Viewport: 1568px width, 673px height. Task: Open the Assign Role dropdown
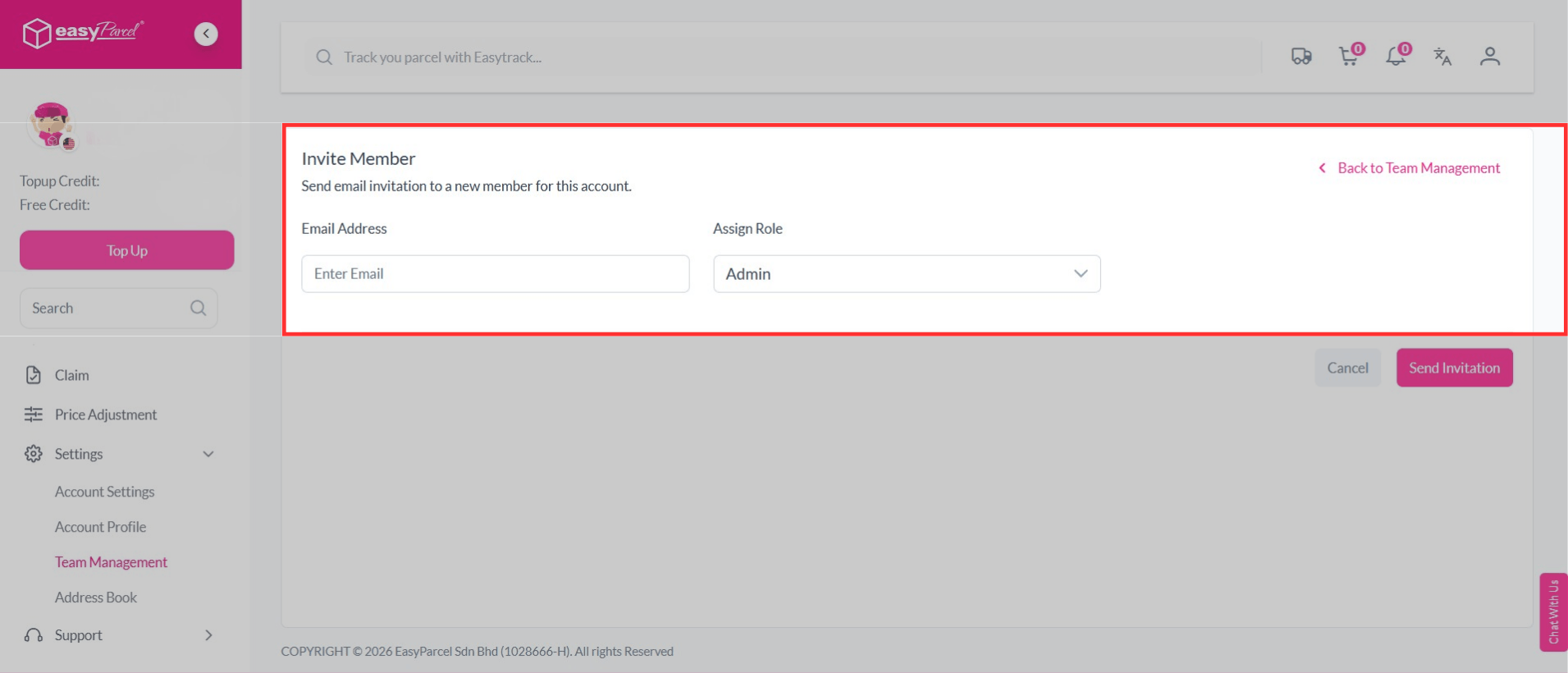point(907,274)
